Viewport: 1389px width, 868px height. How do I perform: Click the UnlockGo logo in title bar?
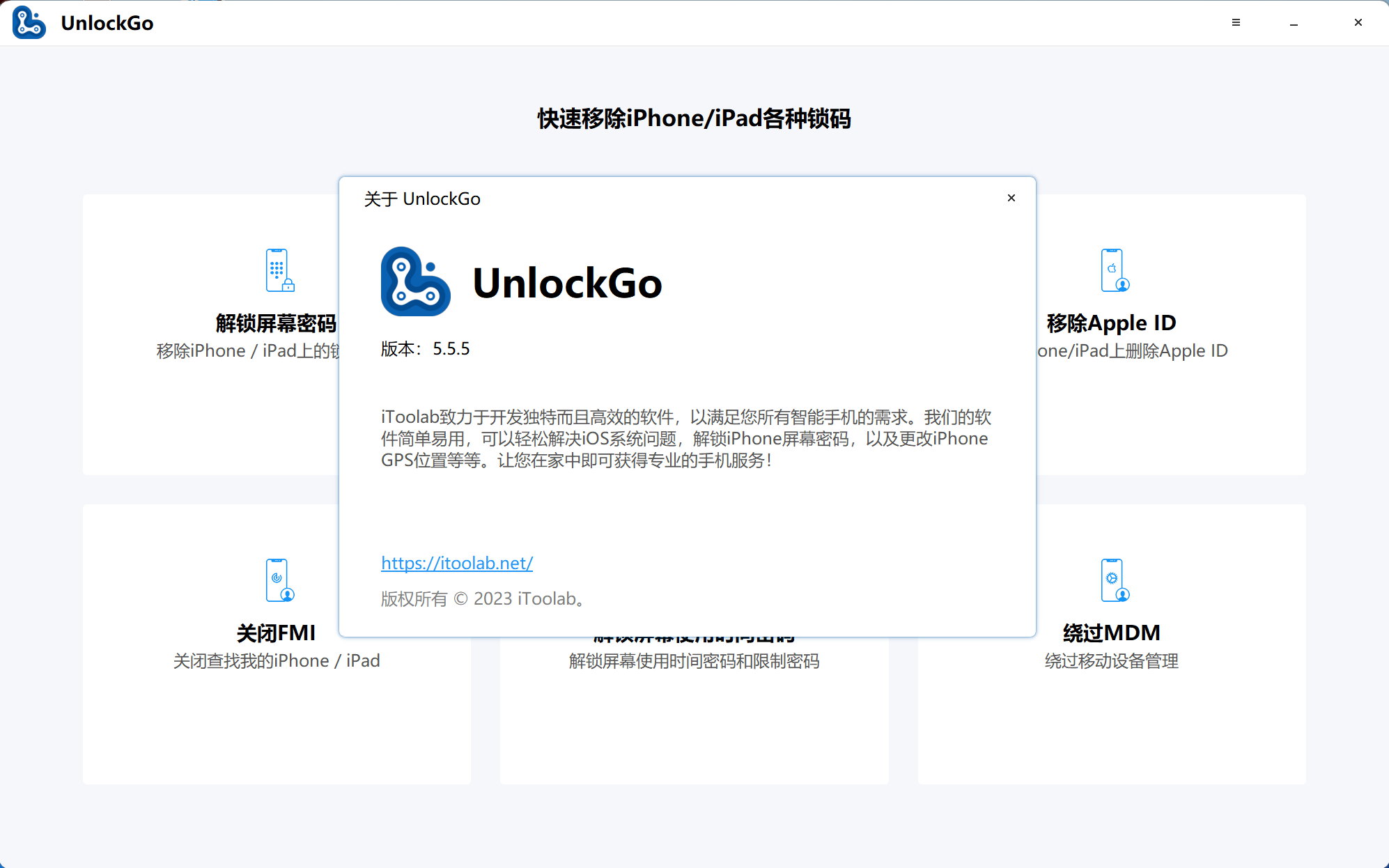pyautogui.click(x=29, y=22)
